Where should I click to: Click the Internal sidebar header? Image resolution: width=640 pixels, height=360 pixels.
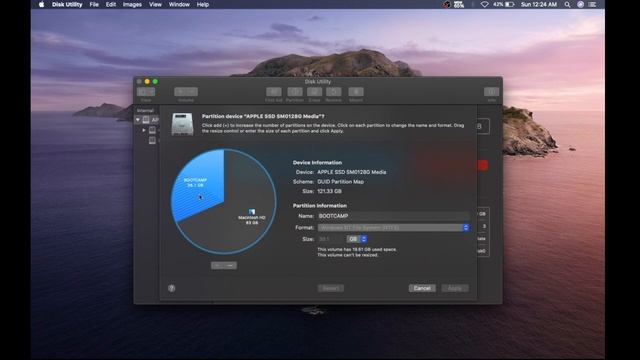click(145, 111)
